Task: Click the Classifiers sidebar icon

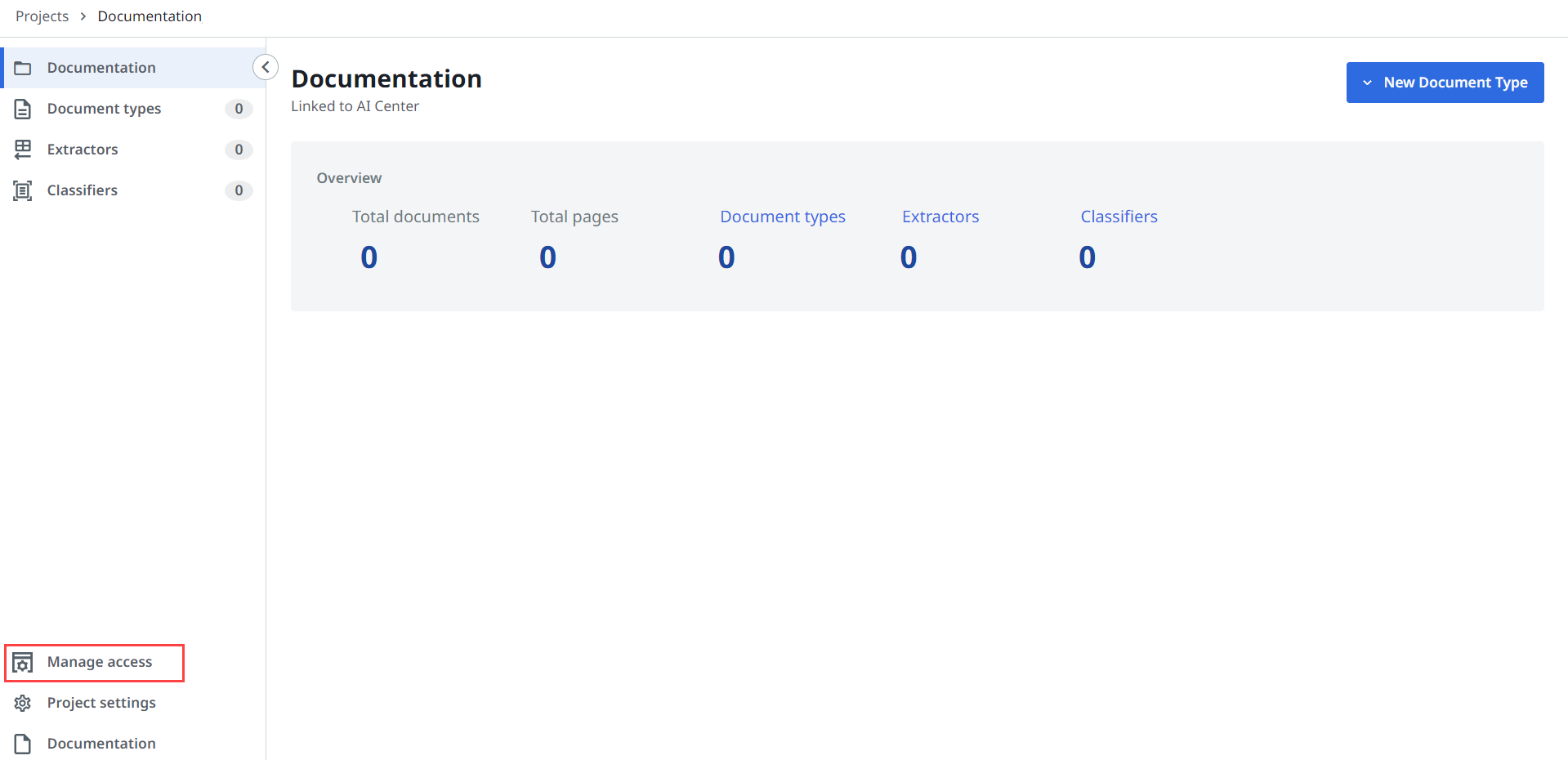Action: coord(23,190)
